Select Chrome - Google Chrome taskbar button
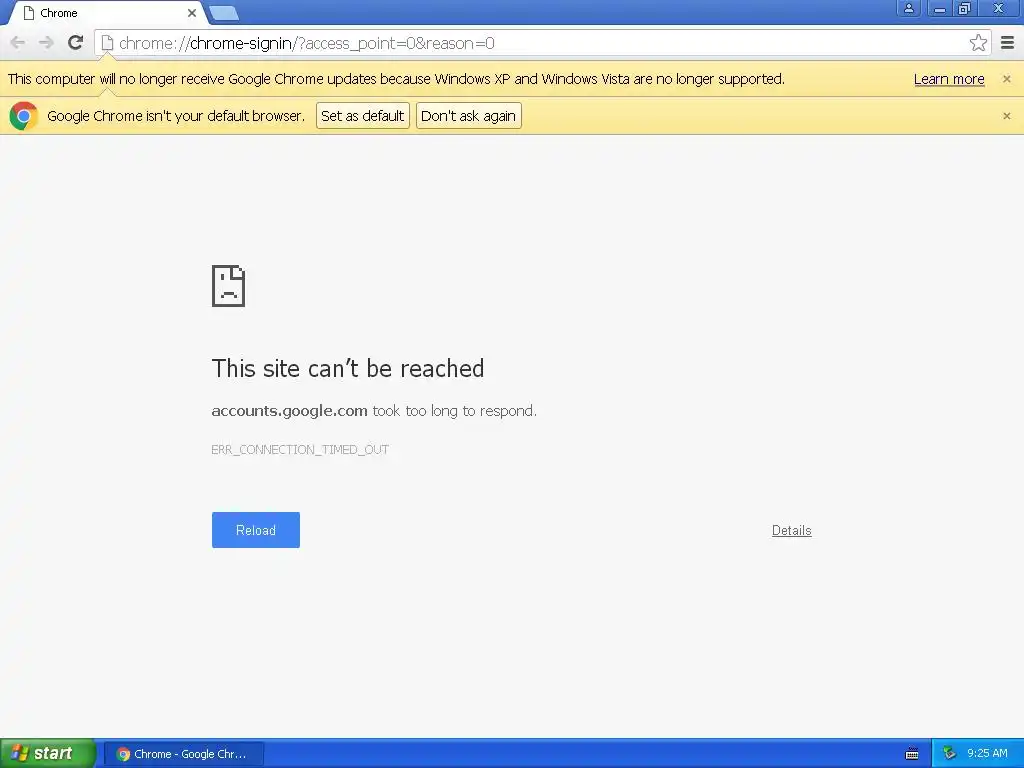This screenshot has width=1024, height=768. pyautogui.click(x=184, y=754)
